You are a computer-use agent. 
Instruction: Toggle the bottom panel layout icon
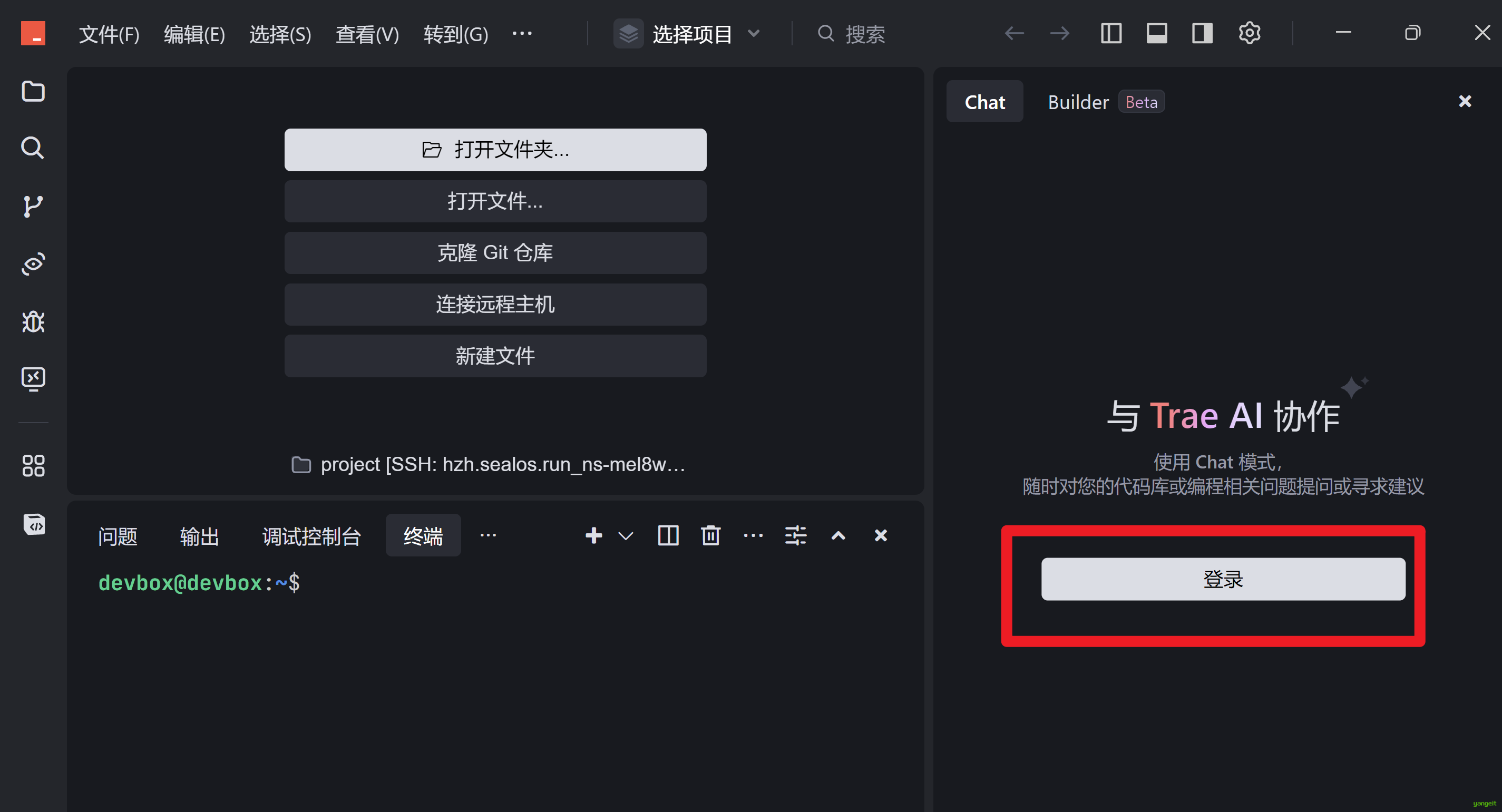click(1156, 33)
